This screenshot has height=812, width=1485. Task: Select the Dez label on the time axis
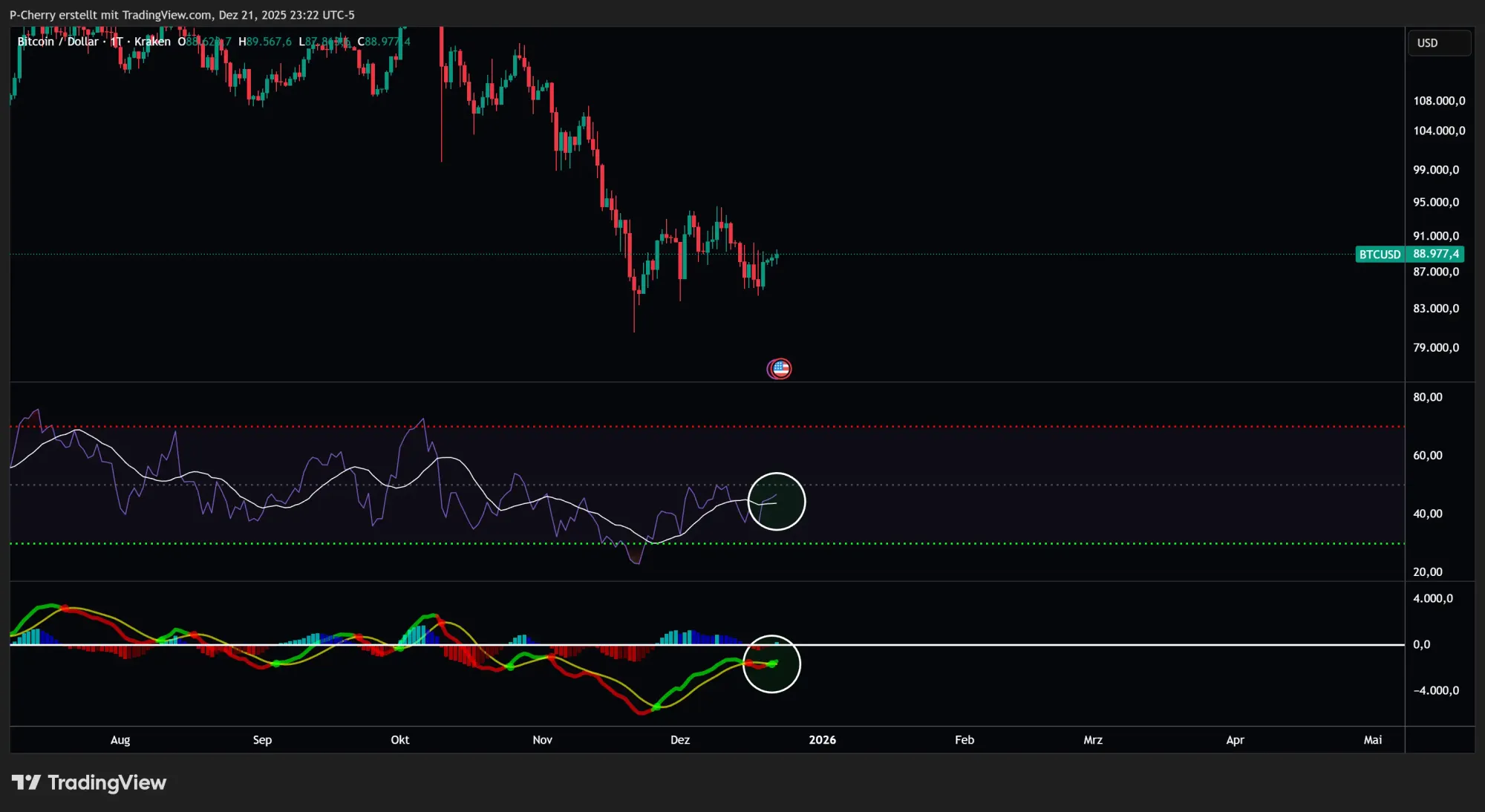[x=679, y=740]
